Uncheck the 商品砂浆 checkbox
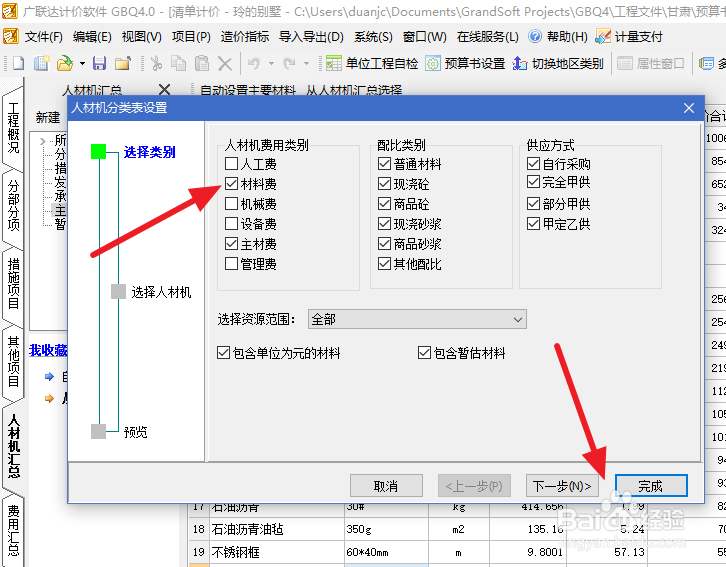726x567 pixels. (x=384, y=244)
